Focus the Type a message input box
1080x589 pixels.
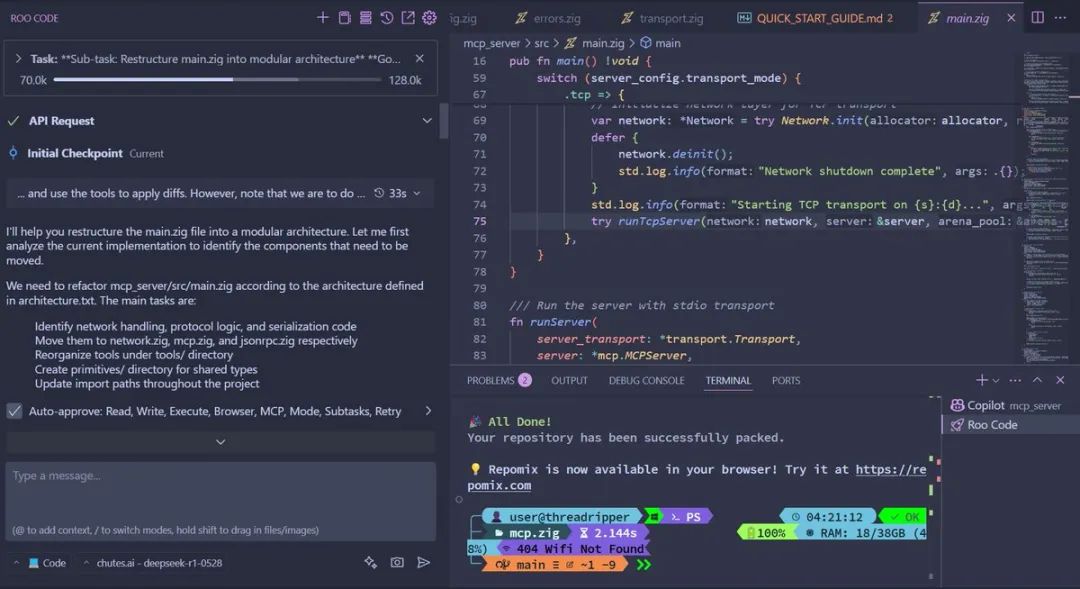[x=220, y=501]
